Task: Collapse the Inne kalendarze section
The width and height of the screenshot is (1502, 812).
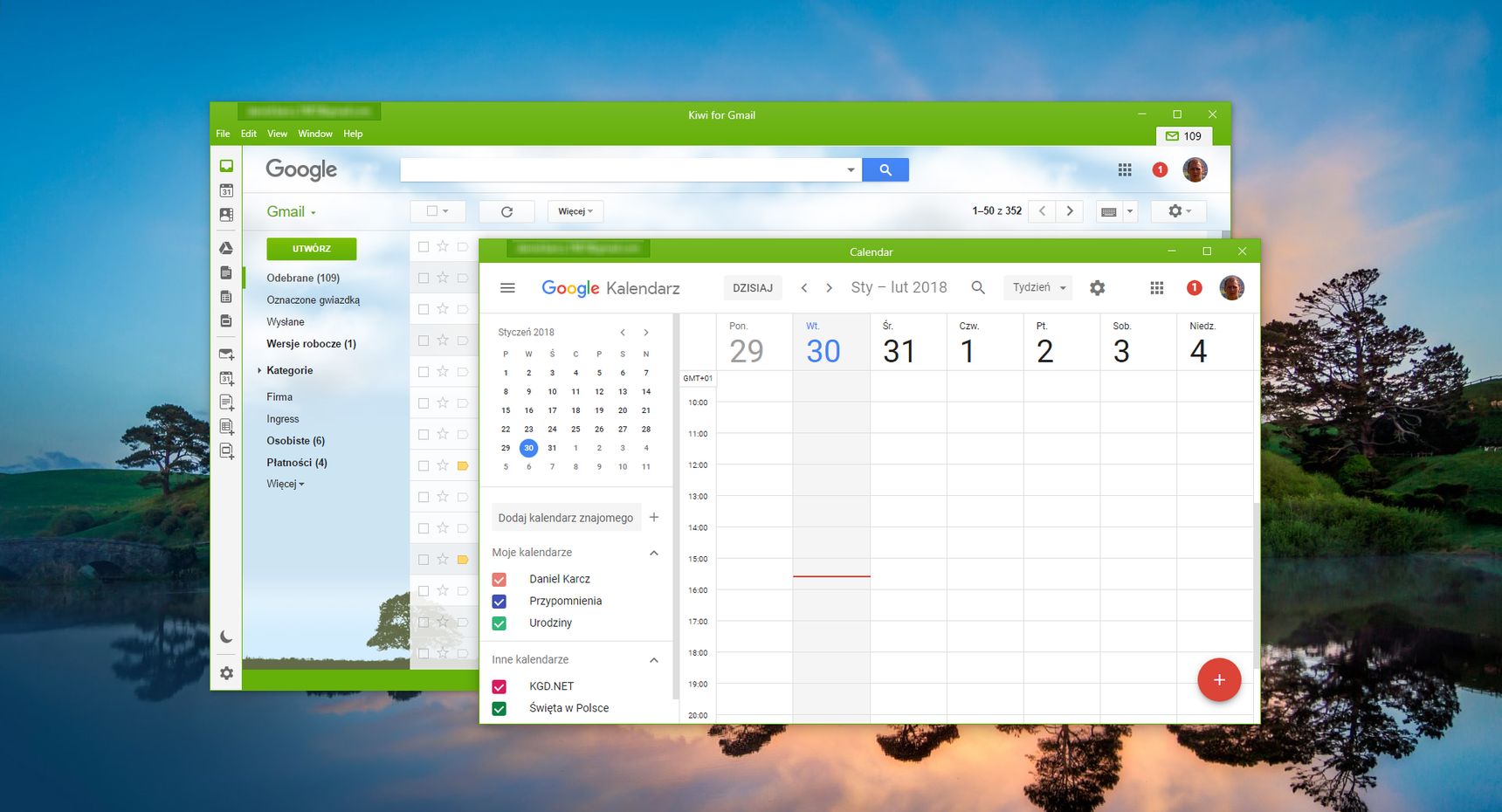Action: pos(654,661)
